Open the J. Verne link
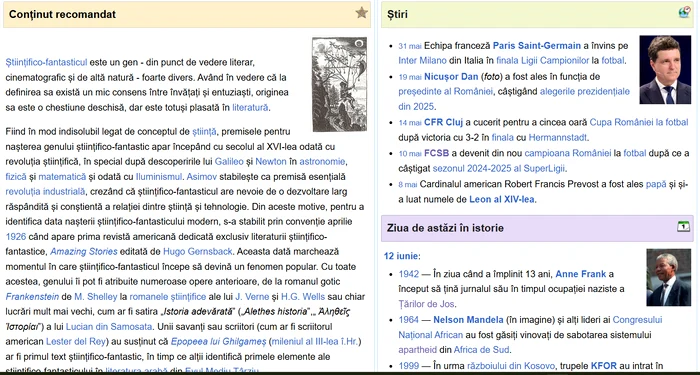Viewport: 700px width, 375px height. pyautogui.click(x=252, y=296)
